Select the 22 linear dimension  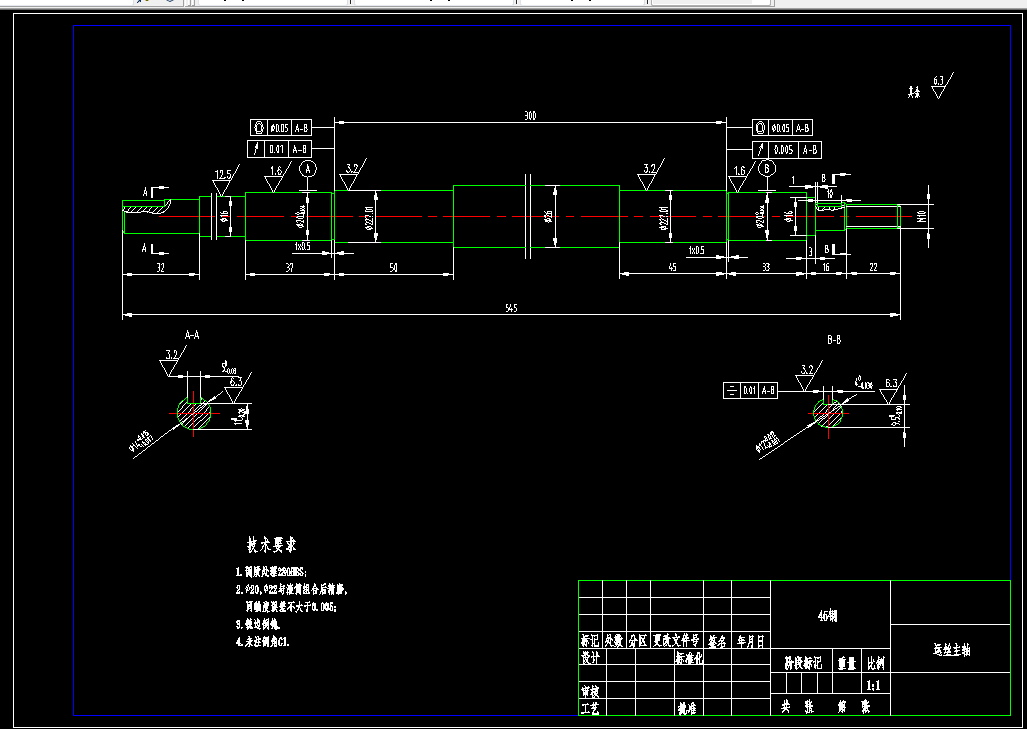point(873,267)
